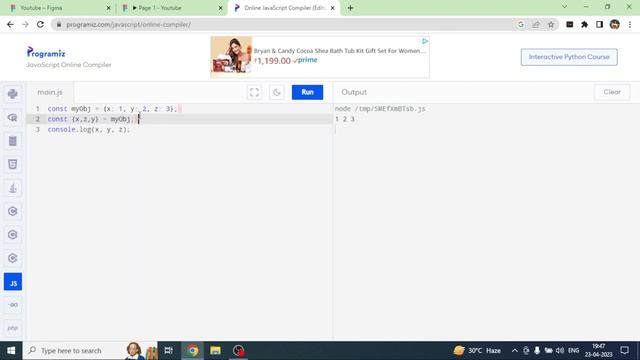Click the output text '1 2 3'
The image size is (640, 360).
(x=344, y=119)
